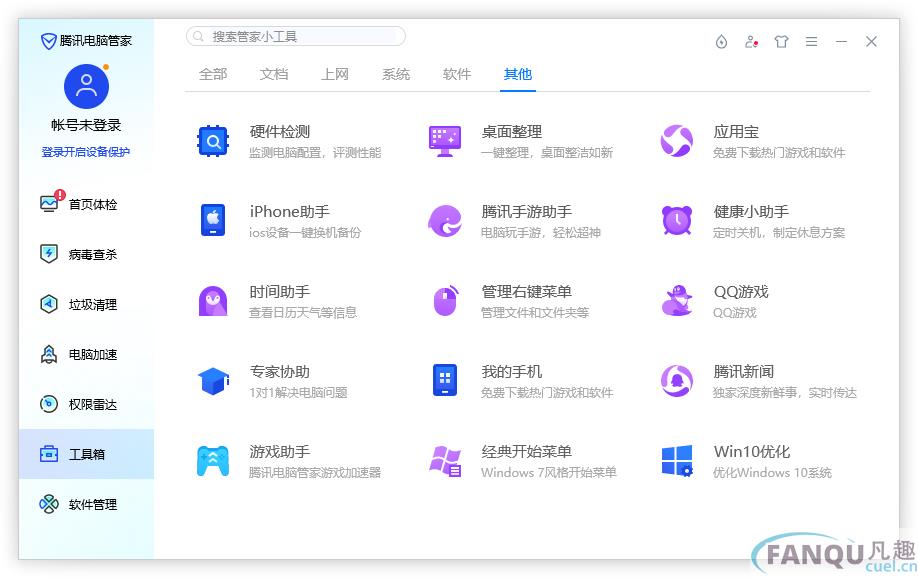The width and height of the screenshot is (918, 578).
Task: Click the water drop icon in the title bar
Action: 721,42
